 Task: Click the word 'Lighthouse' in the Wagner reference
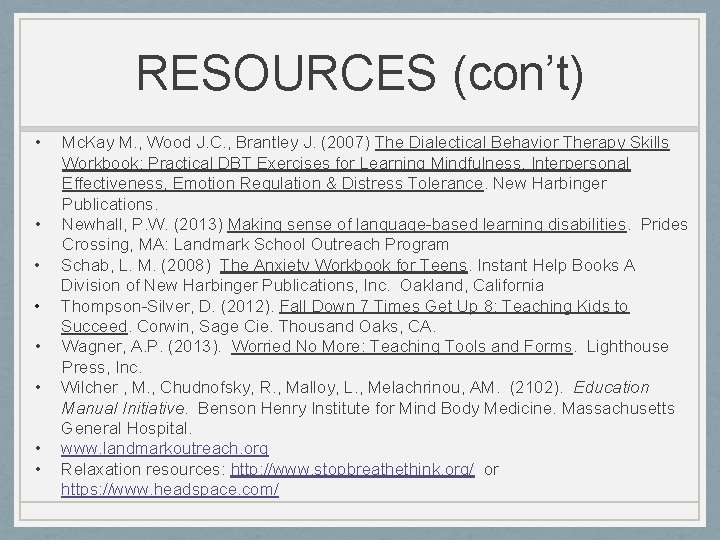coord(628,346)
